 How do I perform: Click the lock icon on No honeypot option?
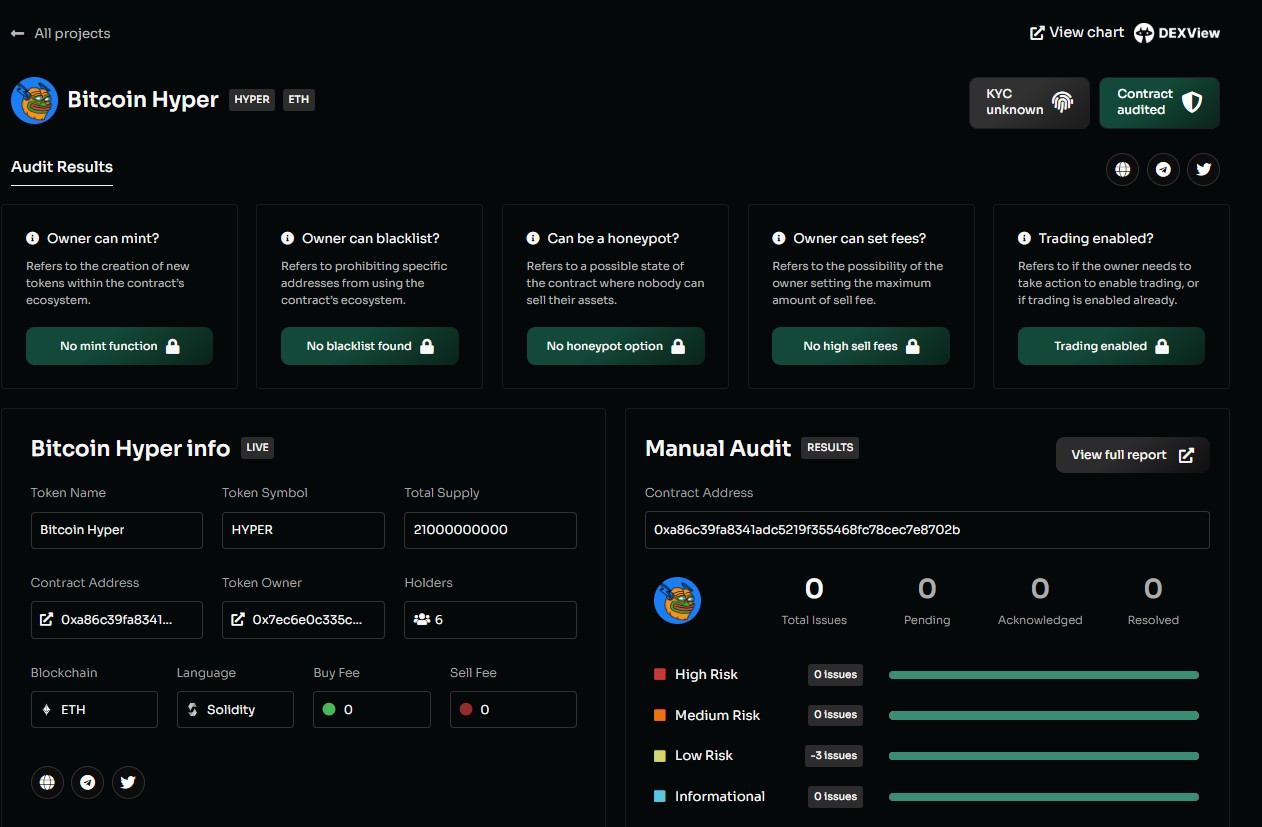pos(678,346)
